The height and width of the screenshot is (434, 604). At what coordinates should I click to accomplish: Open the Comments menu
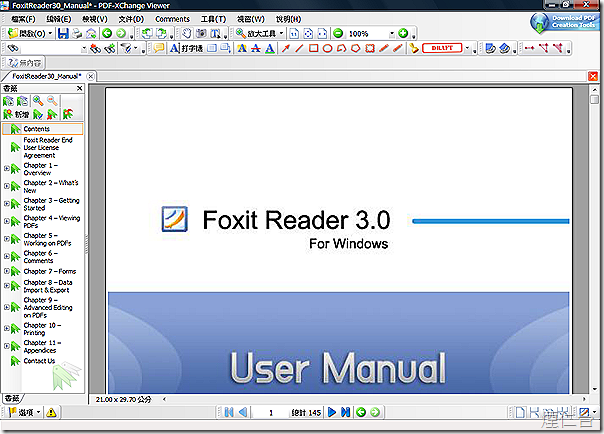(x=172, y=19)
